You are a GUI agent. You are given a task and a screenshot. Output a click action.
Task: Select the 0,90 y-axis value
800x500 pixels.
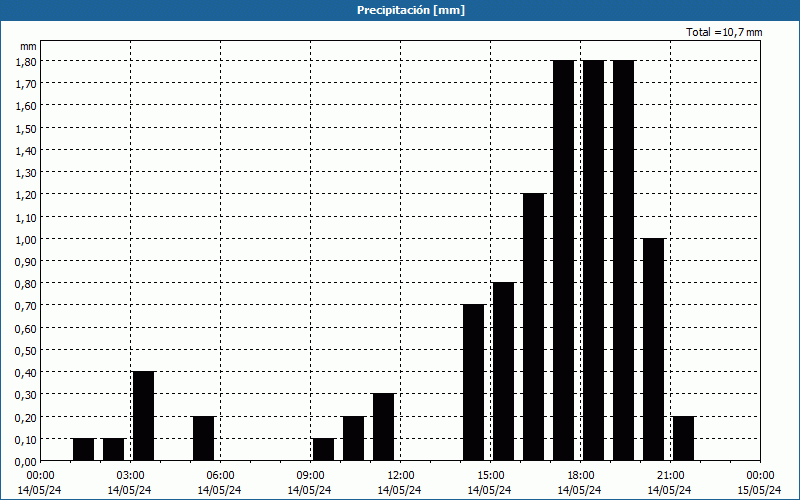tap(26, 262)
